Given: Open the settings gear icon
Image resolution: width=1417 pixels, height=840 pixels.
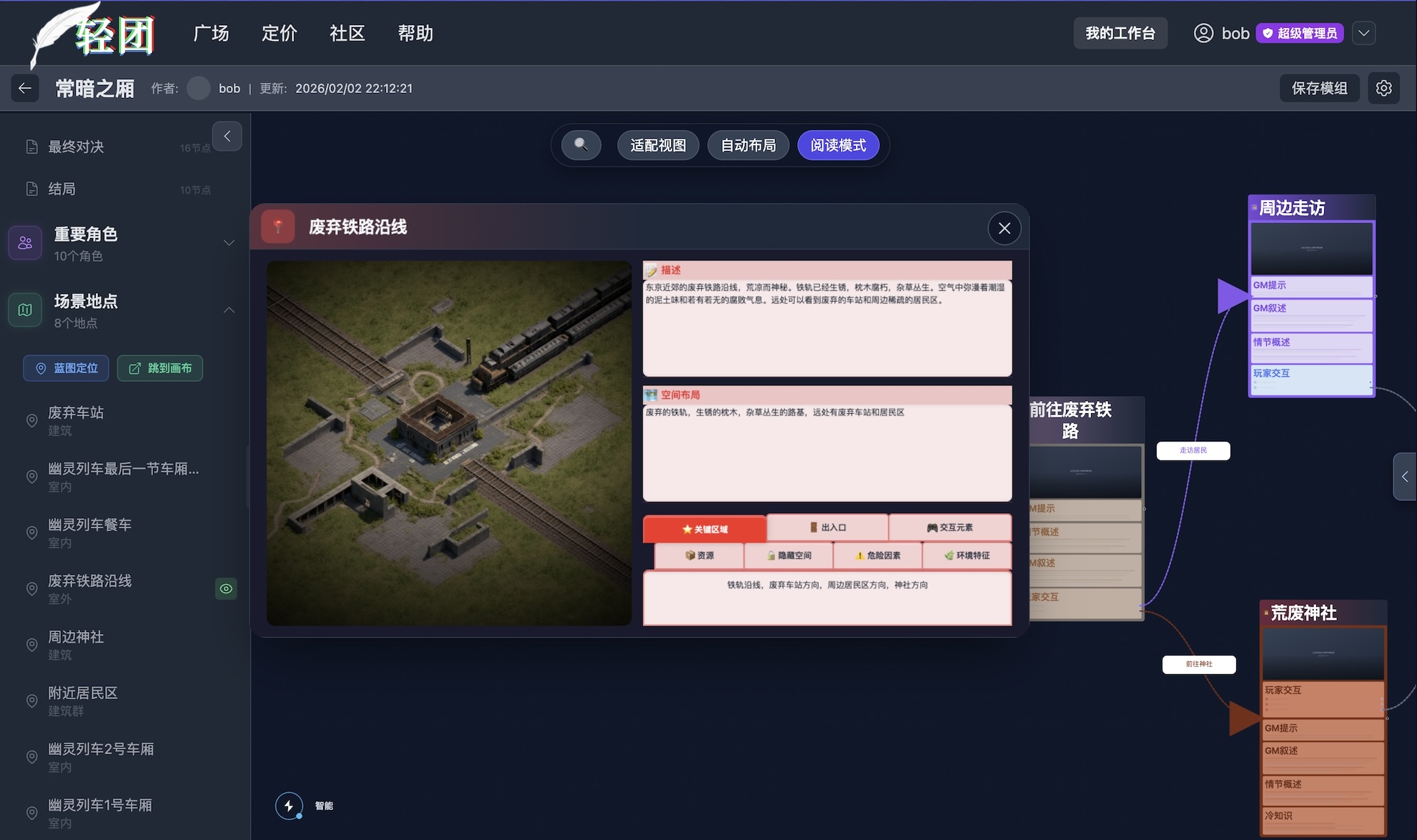Looking at the screenshot, I should (1384, 88).
